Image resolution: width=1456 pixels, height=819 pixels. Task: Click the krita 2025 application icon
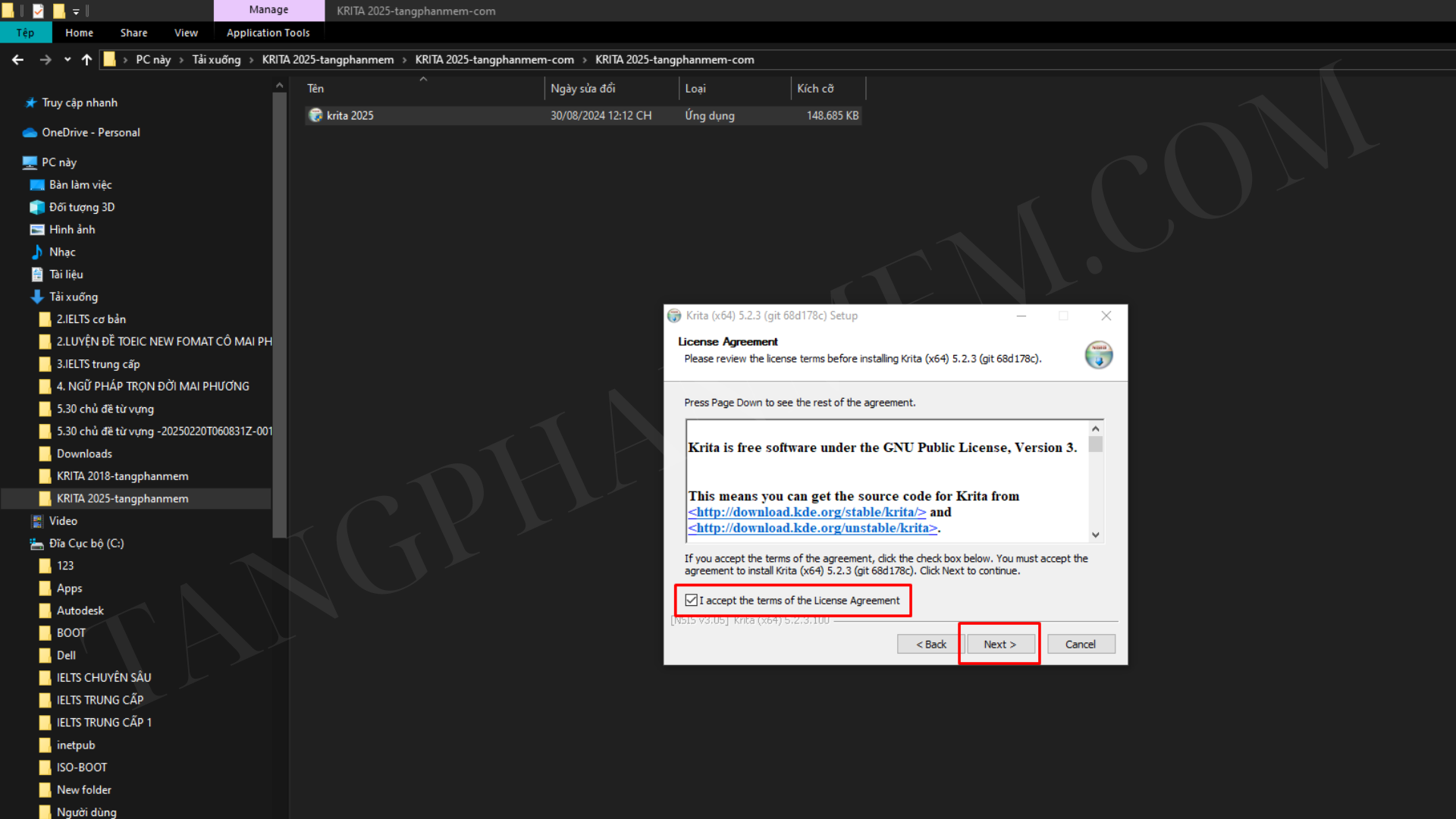tap(315, 115)
